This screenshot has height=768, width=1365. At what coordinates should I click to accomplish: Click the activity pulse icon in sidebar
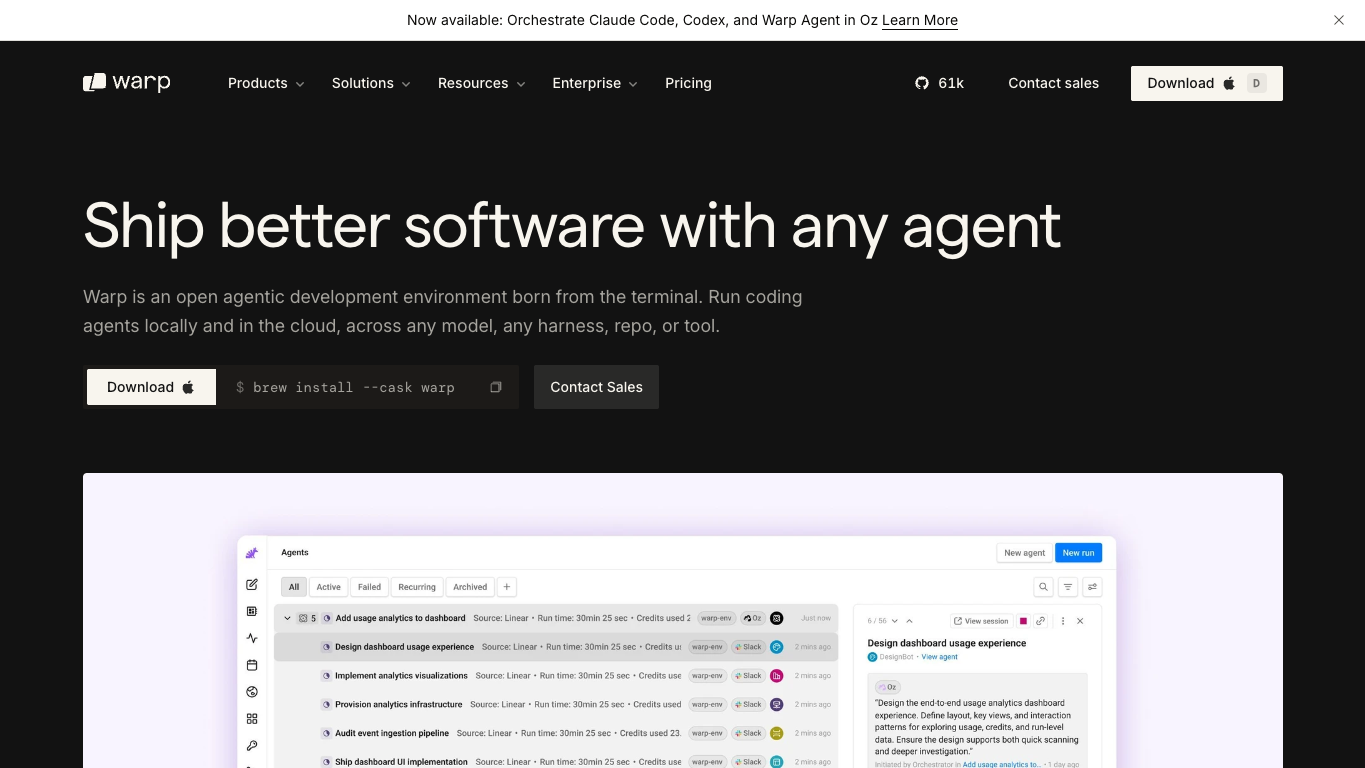coord(252,638)
